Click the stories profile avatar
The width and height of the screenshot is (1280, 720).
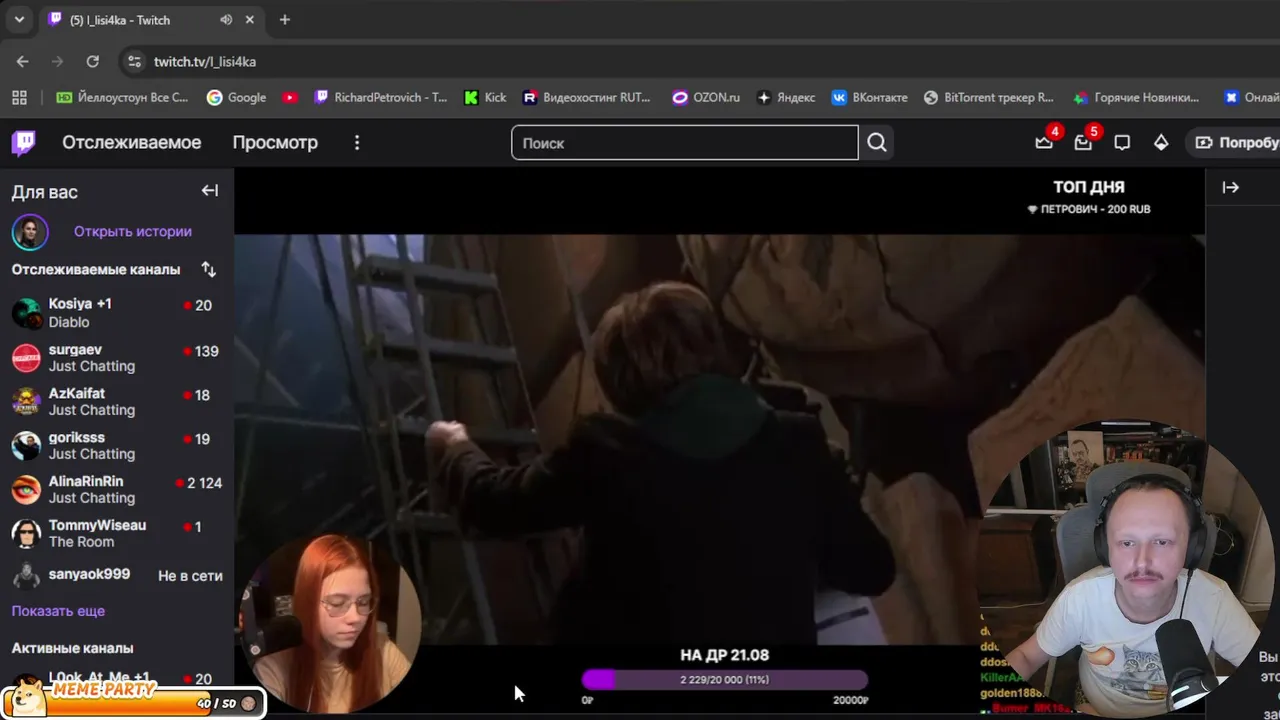click(x=30, y=232)
